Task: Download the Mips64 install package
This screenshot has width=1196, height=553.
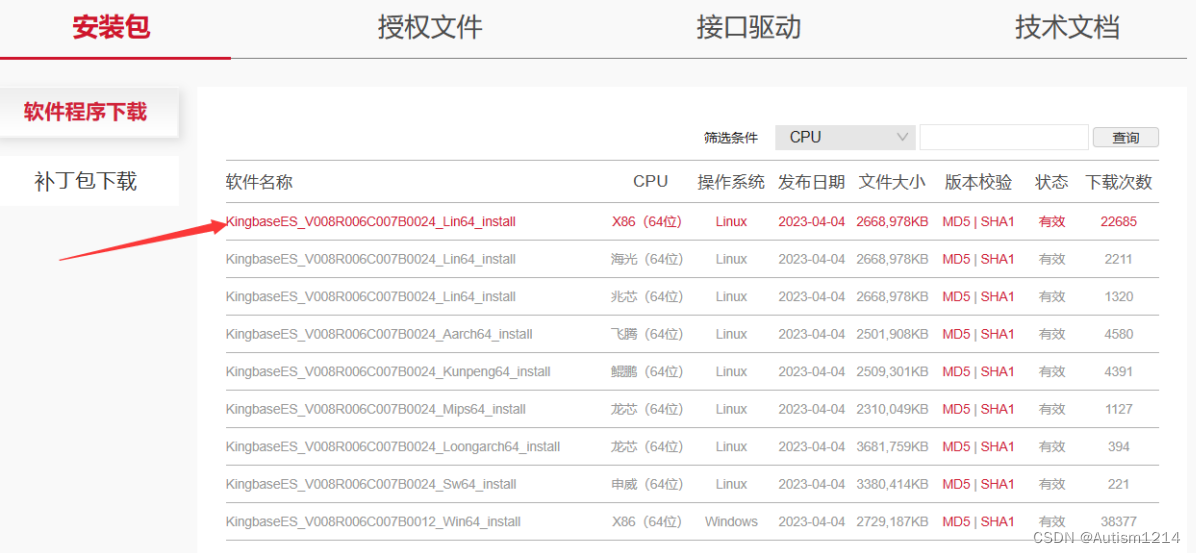Action: [x=376, y=409]
